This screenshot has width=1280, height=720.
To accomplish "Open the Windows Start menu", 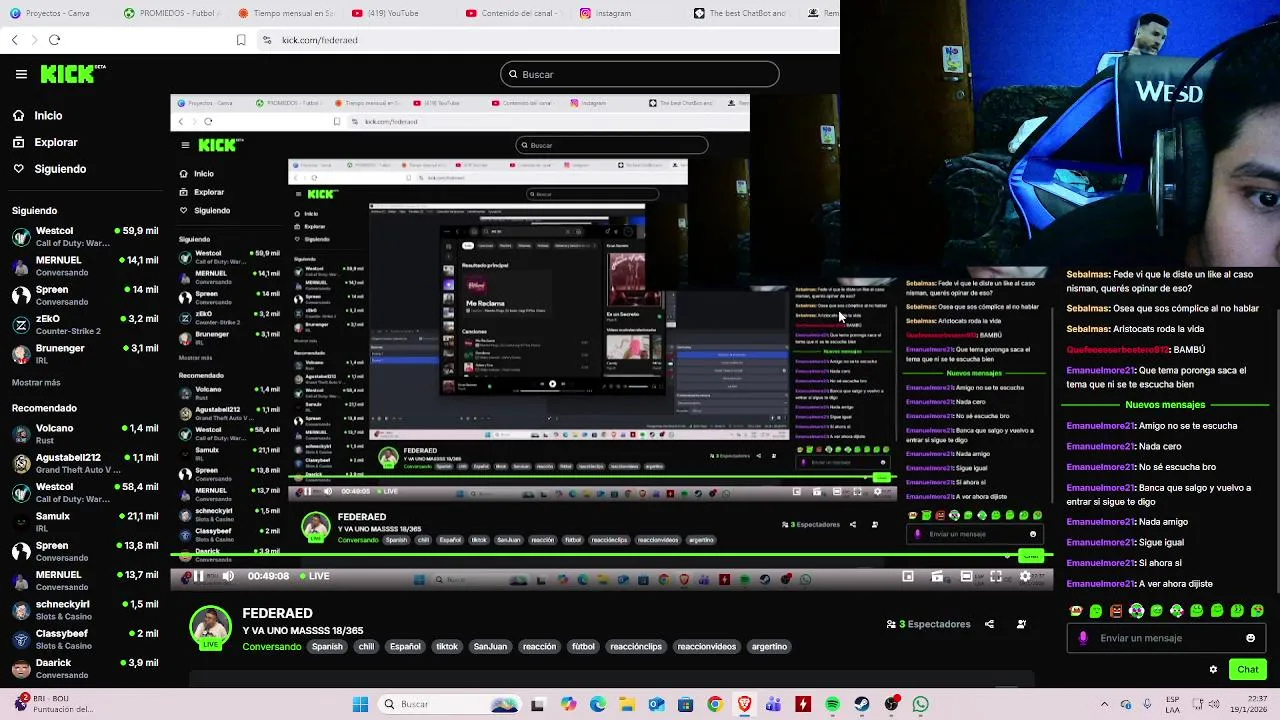I will (x=361, y=704).
